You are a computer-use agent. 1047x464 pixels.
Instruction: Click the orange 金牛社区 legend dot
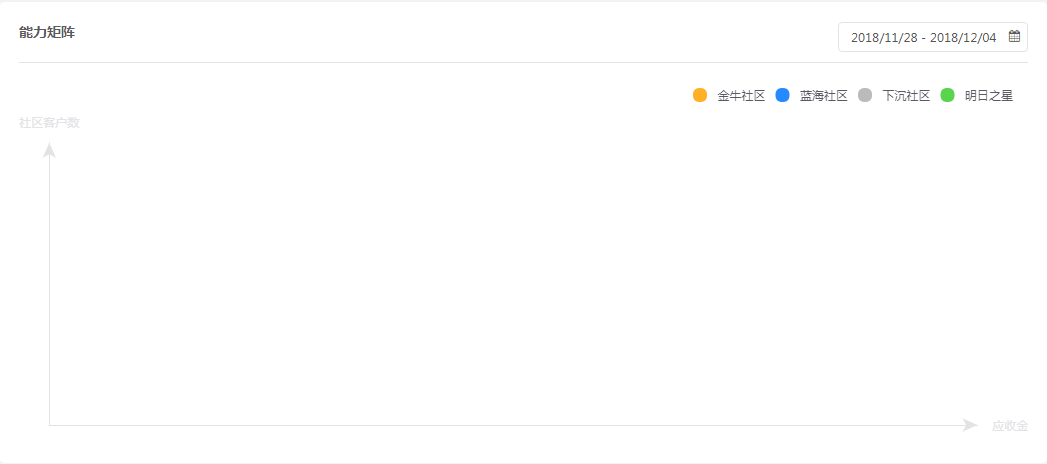click(700, 95)
